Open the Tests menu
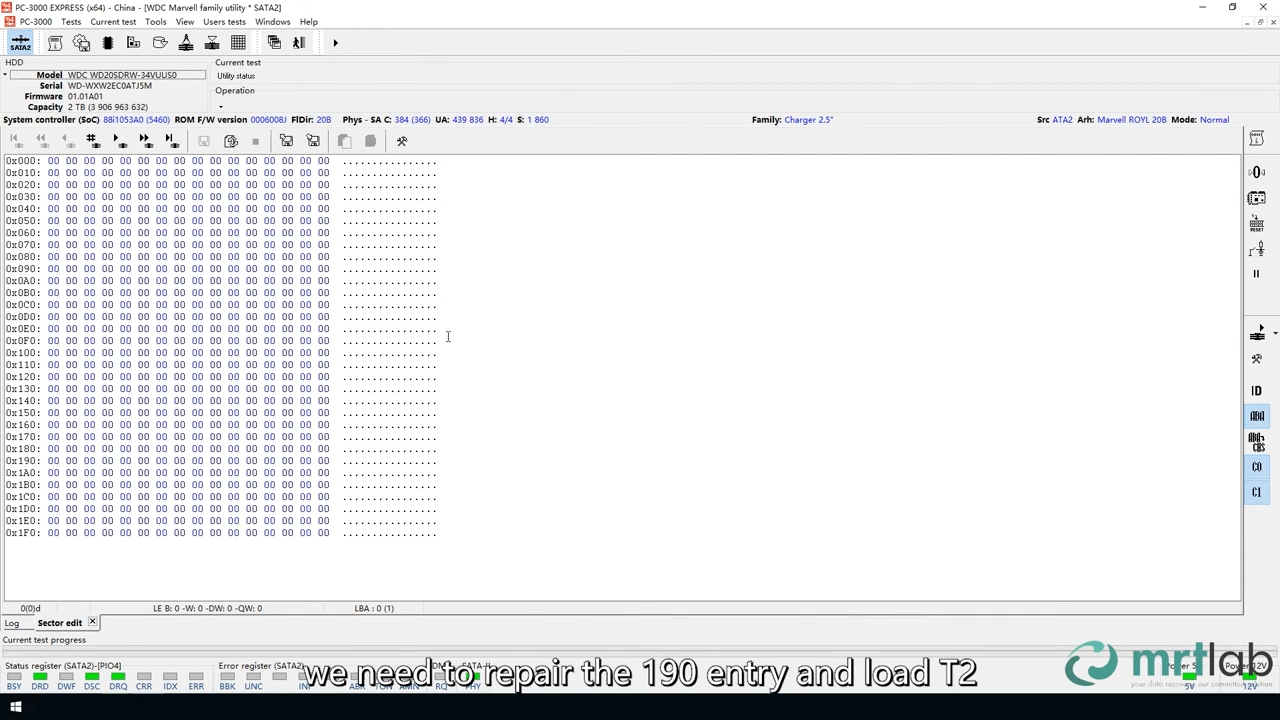This screenshot has height=720, width=1280. [71, 22]
